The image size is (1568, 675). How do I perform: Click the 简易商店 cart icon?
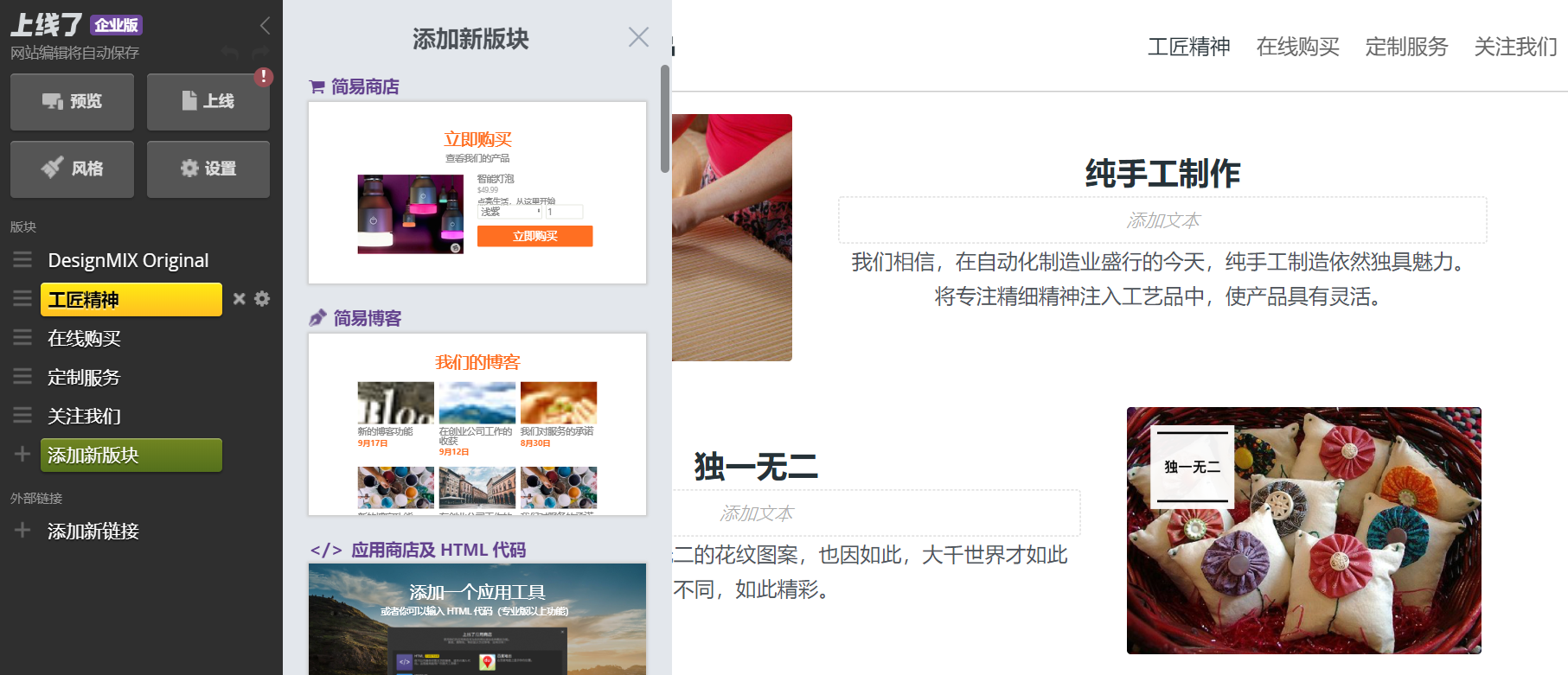click(317, 87)
